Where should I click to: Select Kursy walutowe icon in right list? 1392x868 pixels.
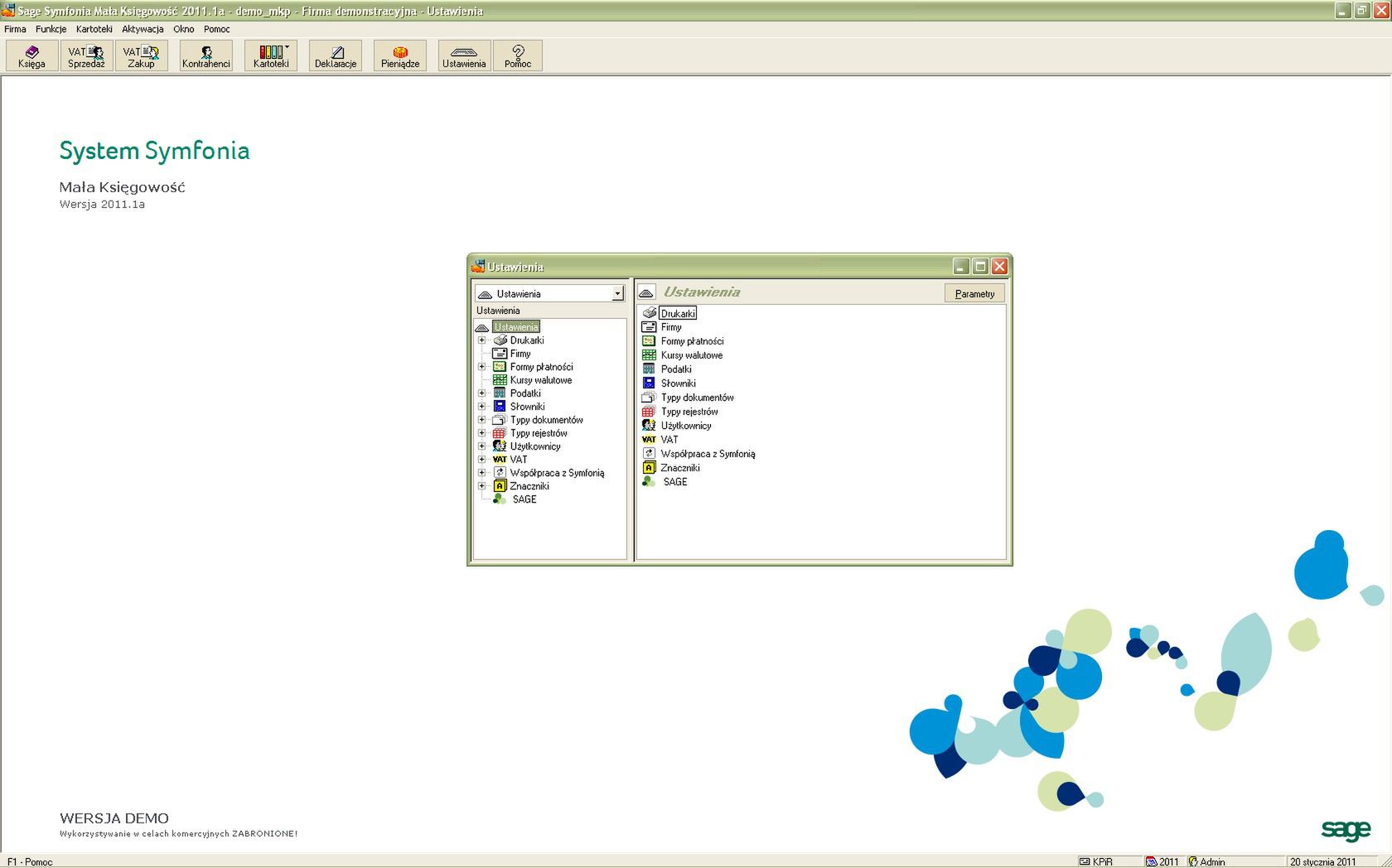click(650, 355)
